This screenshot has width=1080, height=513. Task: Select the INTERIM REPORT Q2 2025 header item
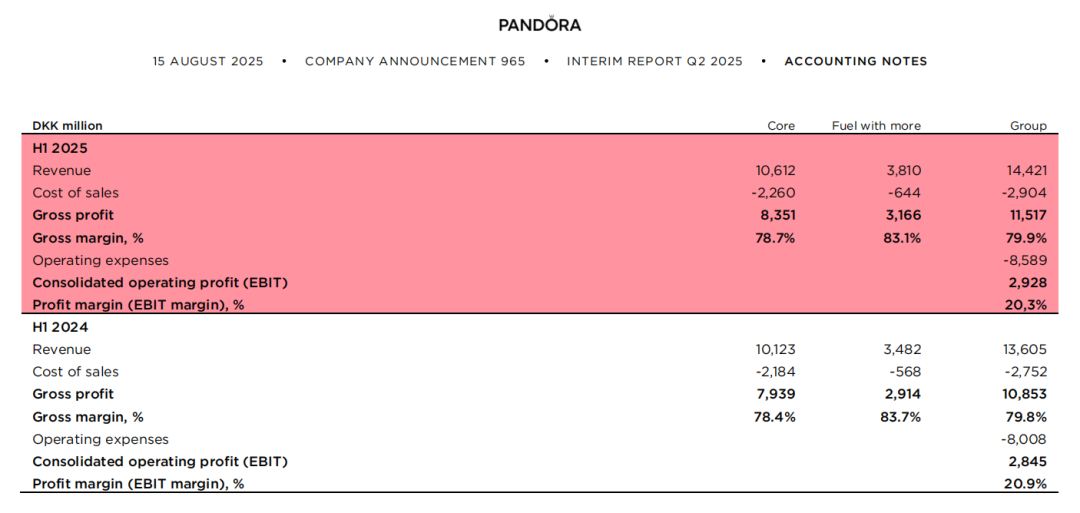point(654,61)
